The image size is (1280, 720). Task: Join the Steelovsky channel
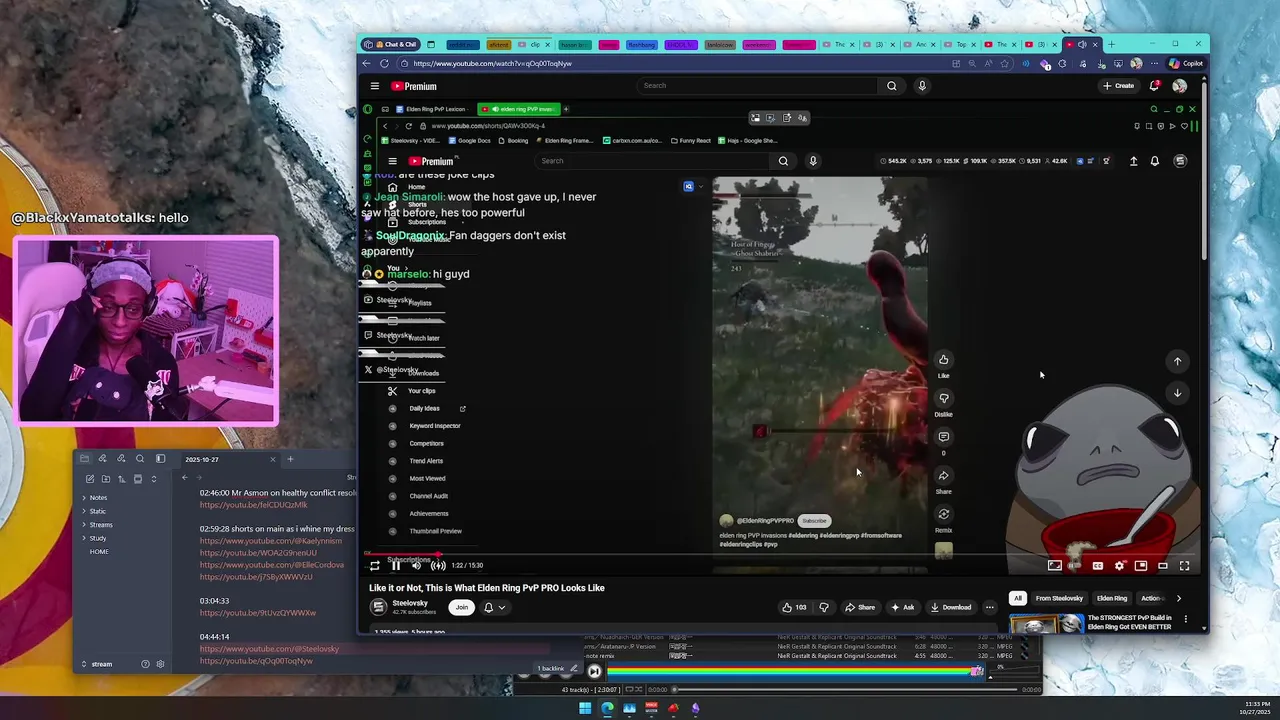[461, 607]
